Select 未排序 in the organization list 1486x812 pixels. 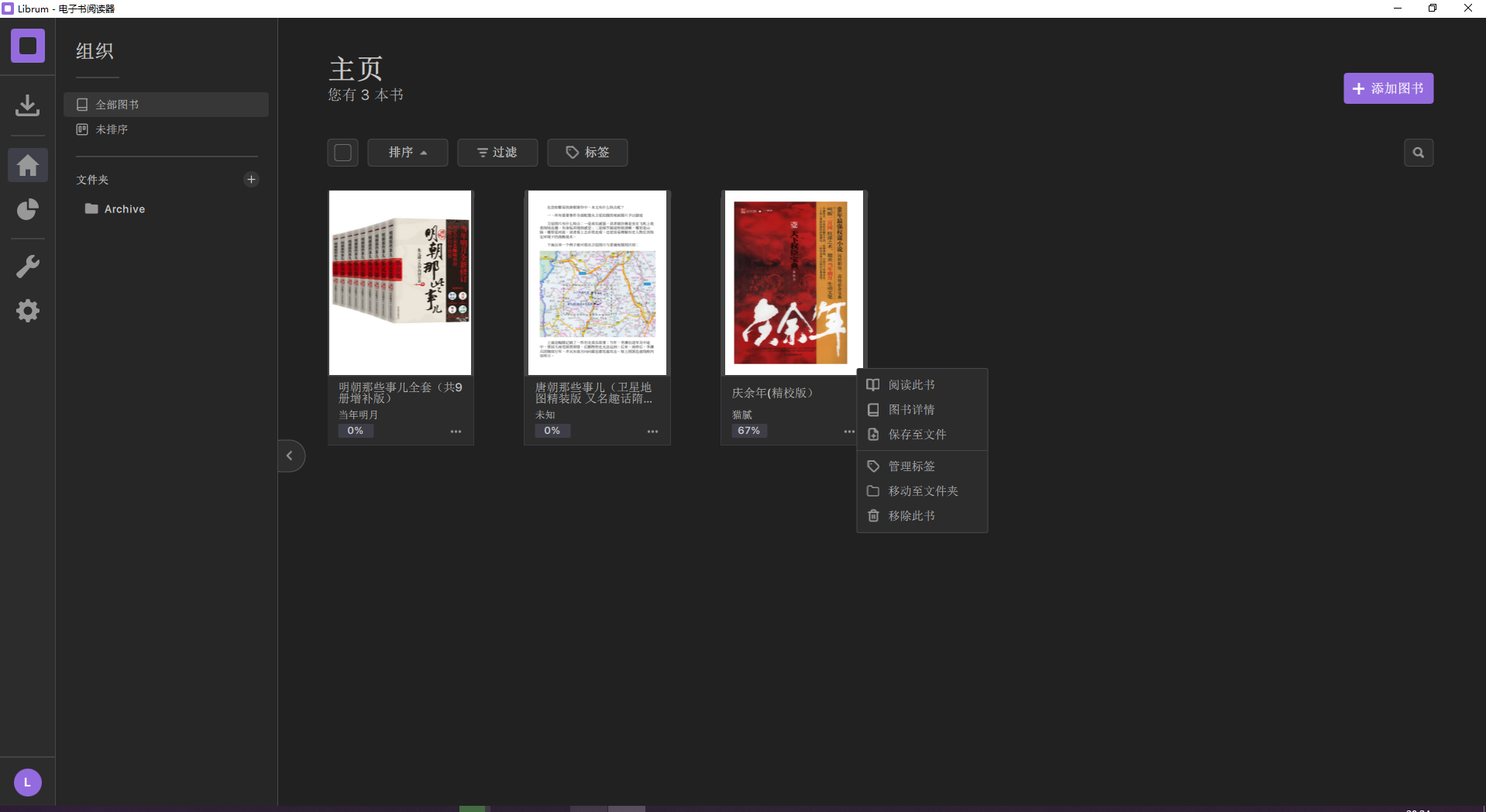point(112,129)
